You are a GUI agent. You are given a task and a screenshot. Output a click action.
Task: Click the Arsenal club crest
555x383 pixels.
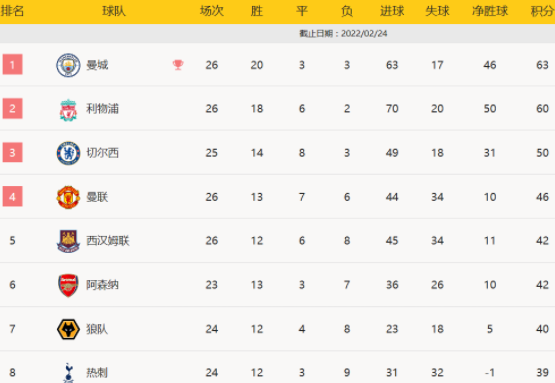point(68,285)
